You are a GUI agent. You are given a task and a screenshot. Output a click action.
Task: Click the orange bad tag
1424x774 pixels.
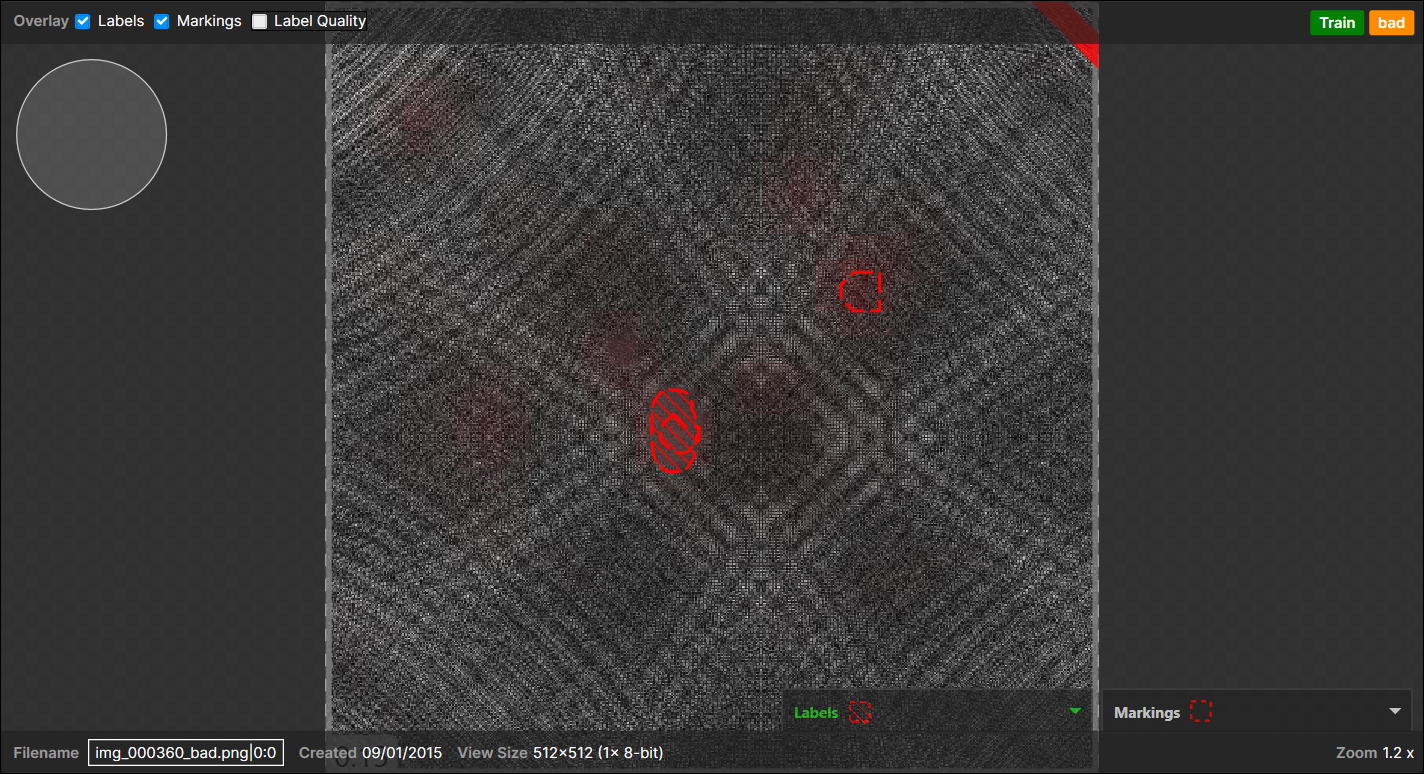click(1391, 23)
